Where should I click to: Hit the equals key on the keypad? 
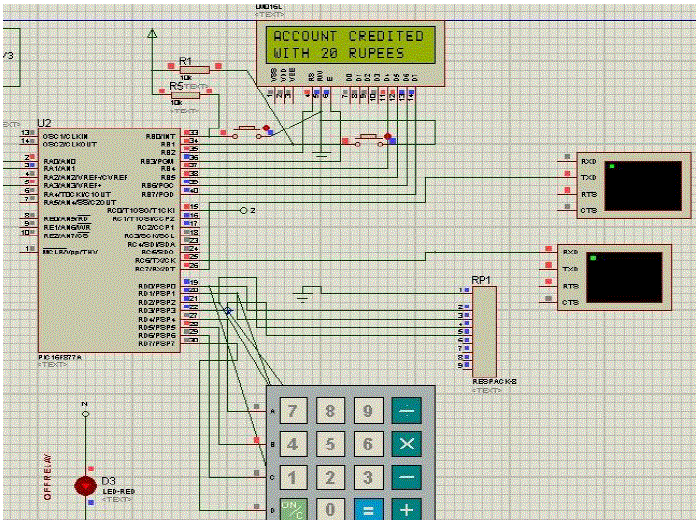[x=368, y=510]
